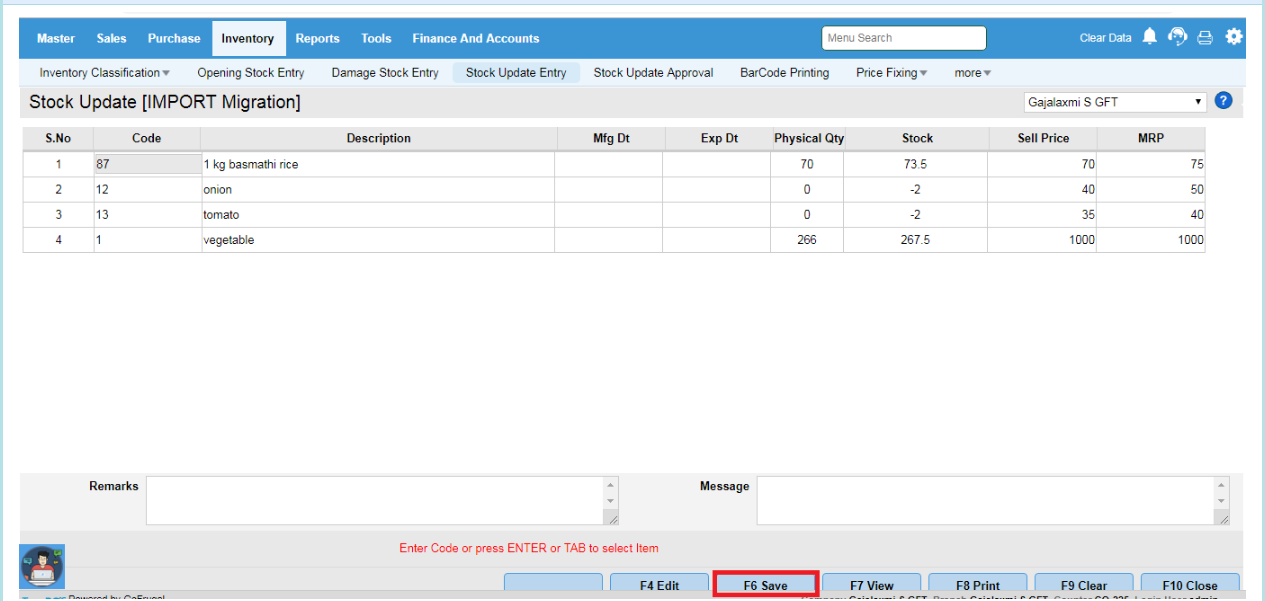Click the F6 Save button
This screenshot has height=601, width=1265.
(x=766, y=586)
